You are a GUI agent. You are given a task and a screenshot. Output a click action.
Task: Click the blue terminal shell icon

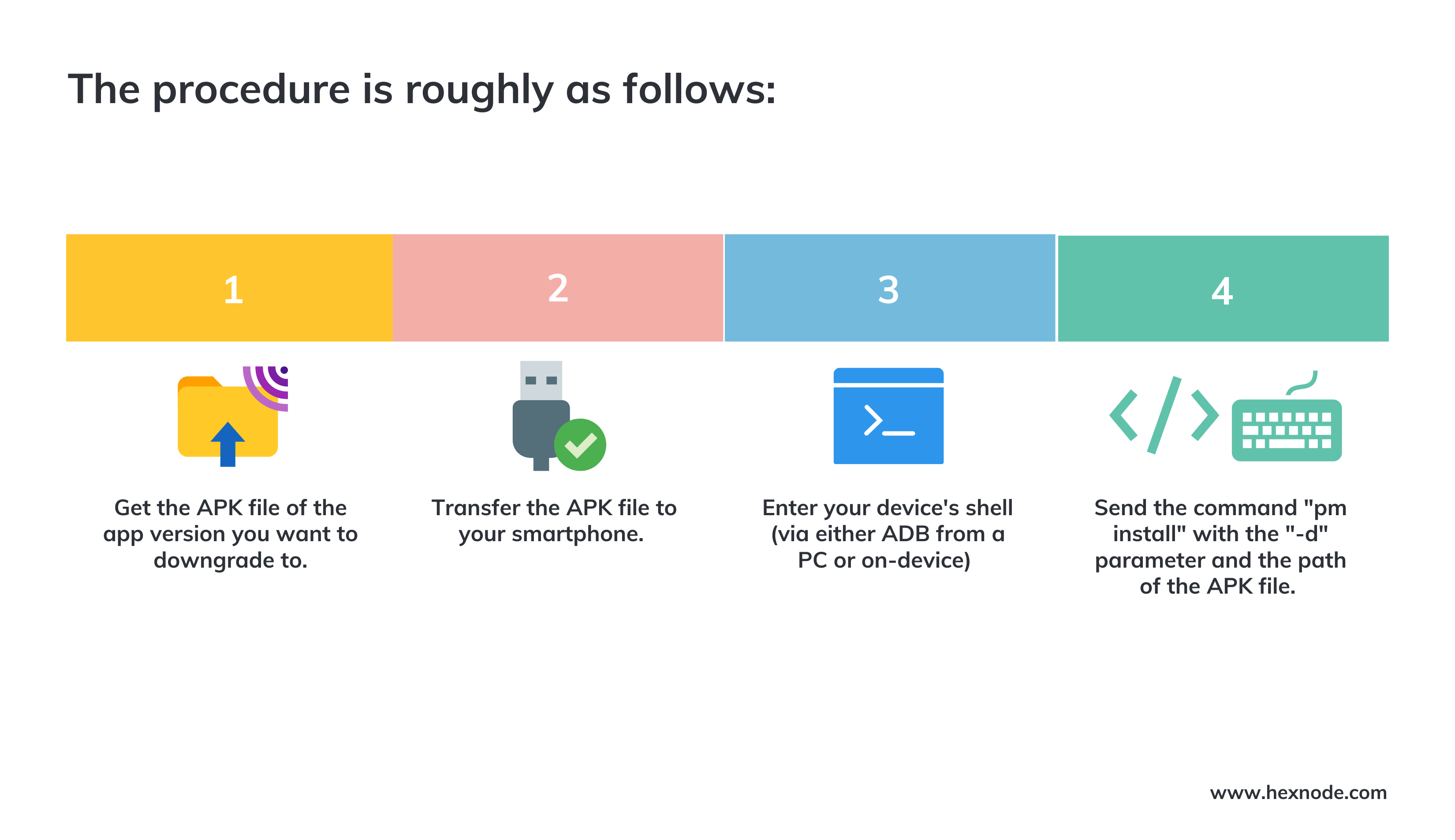[888, 416]
